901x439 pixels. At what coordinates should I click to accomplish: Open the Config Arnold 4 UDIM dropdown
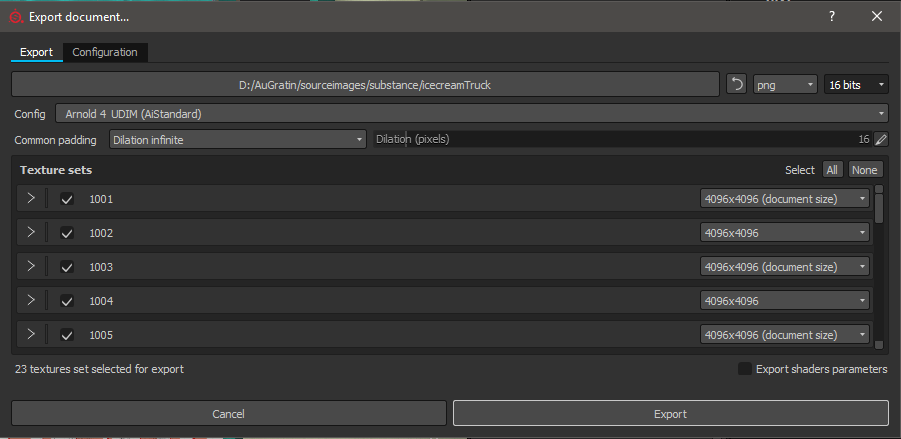coord(472,114)
